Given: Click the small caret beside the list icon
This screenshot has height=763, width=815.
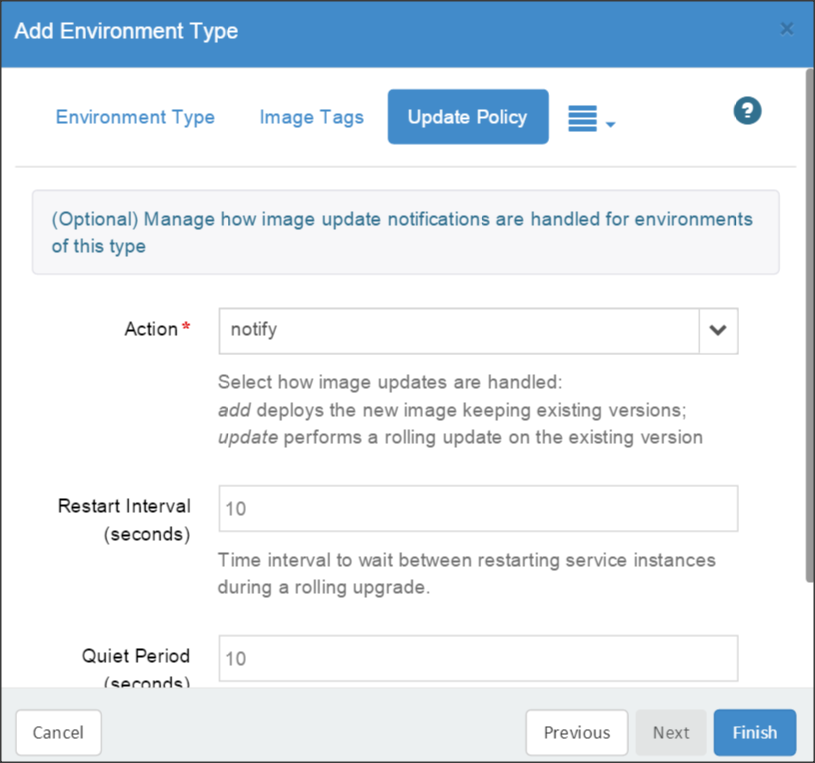Looking at the screenshot, I should point(611,125).
